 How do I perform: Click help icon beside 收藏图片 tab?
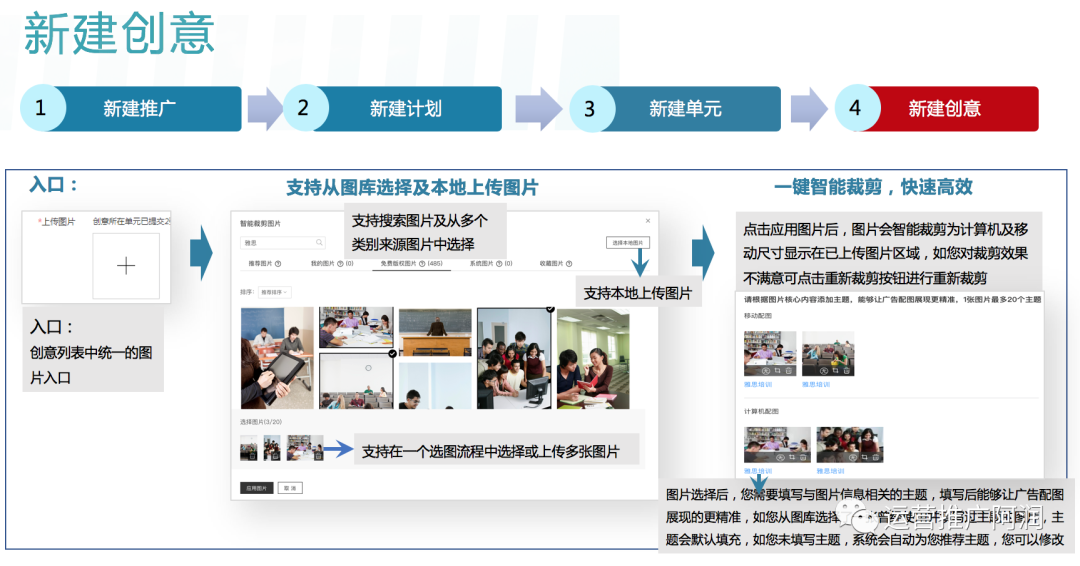coord(569,264)
